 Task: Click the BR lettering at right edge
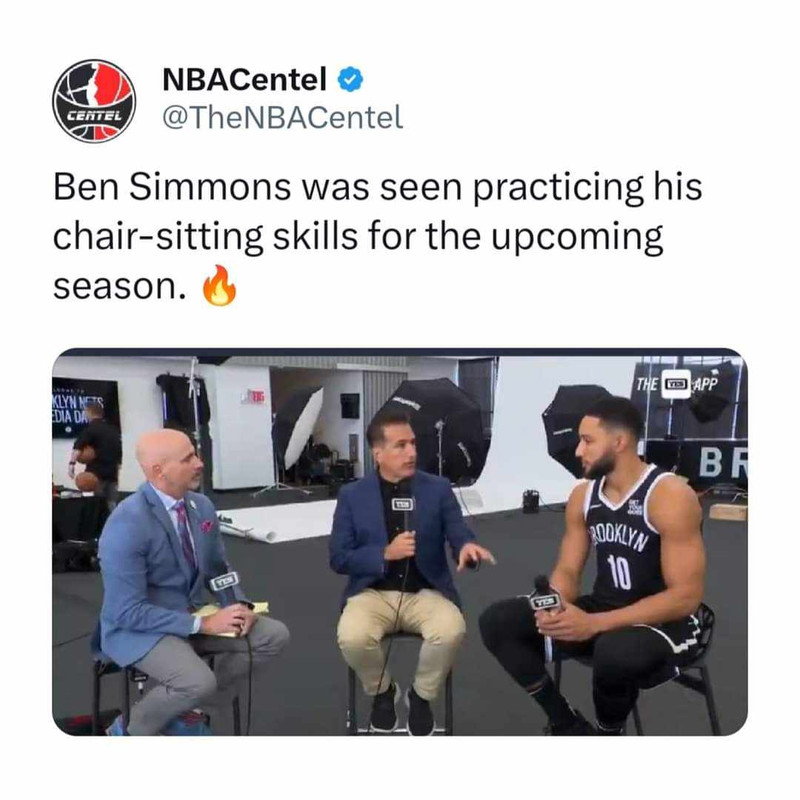point(722,462)
